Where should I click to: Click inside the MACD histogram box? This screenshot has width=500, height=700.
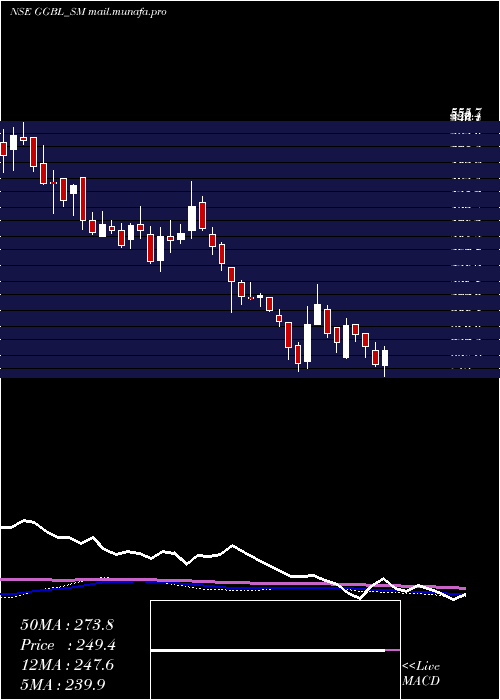(275, 650)
